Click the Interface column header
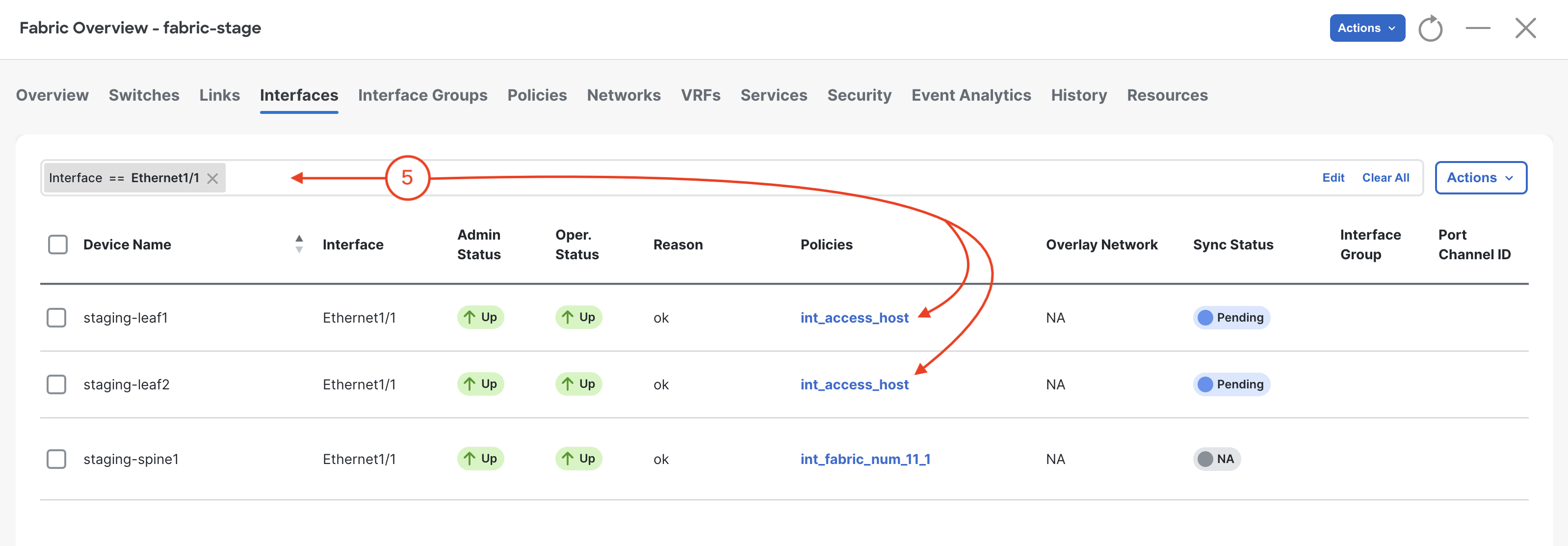 tap(353, 245)
